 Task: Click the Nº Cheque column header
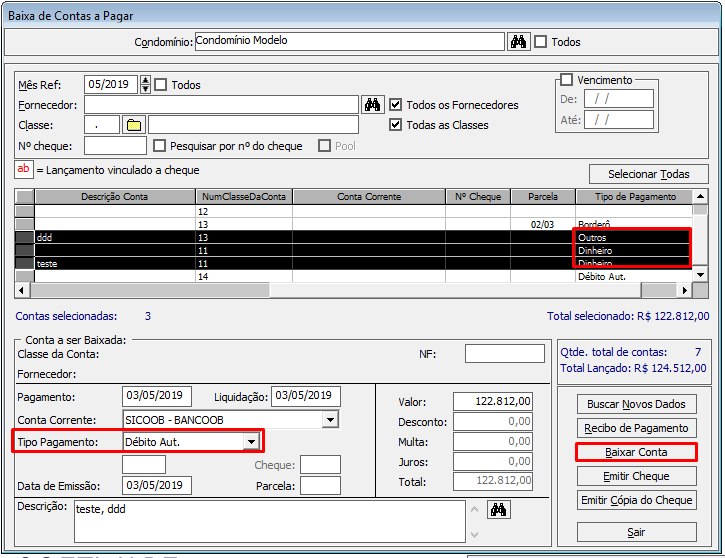[x=478, y=196]
